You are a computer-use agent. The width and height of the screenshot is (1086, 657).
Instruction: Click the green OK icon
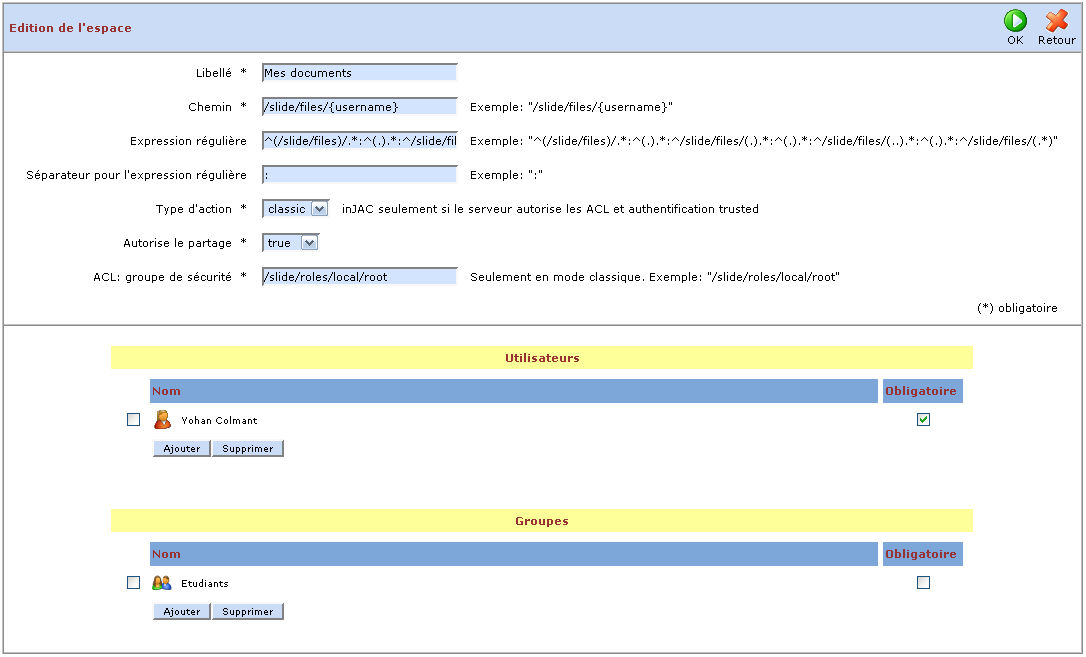pyautogui.click(x=1015, y=21)
